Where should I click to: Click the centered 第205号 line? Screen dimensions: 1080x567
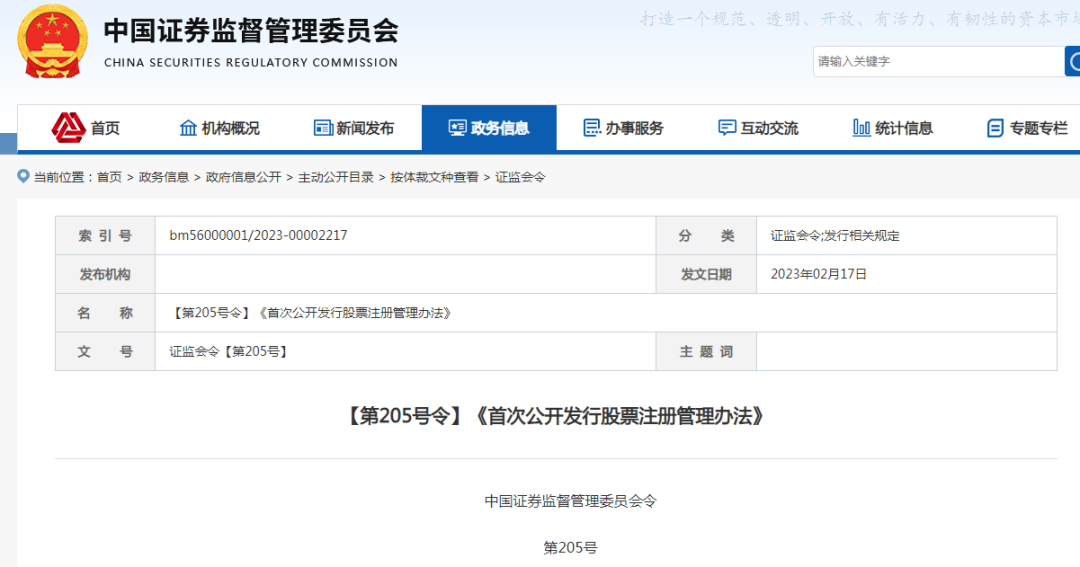(570, 548)
